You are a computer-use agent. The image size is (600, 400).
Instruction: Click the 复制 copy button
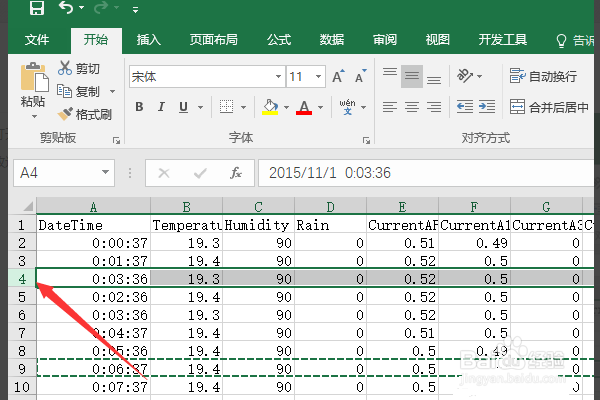point(78,91)
